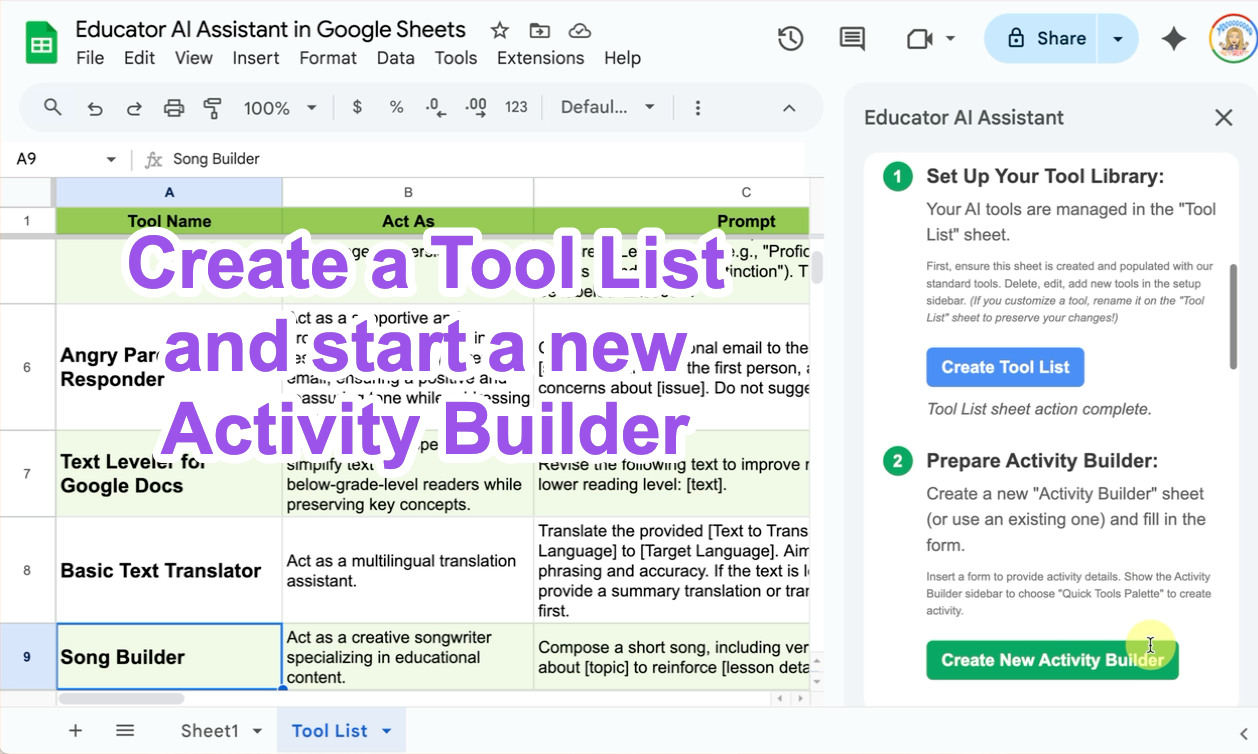Open the Gemini sparkle icon
Image resolution: width=1258 pixels, height=754 pixels.
[x=1173, y=39]
